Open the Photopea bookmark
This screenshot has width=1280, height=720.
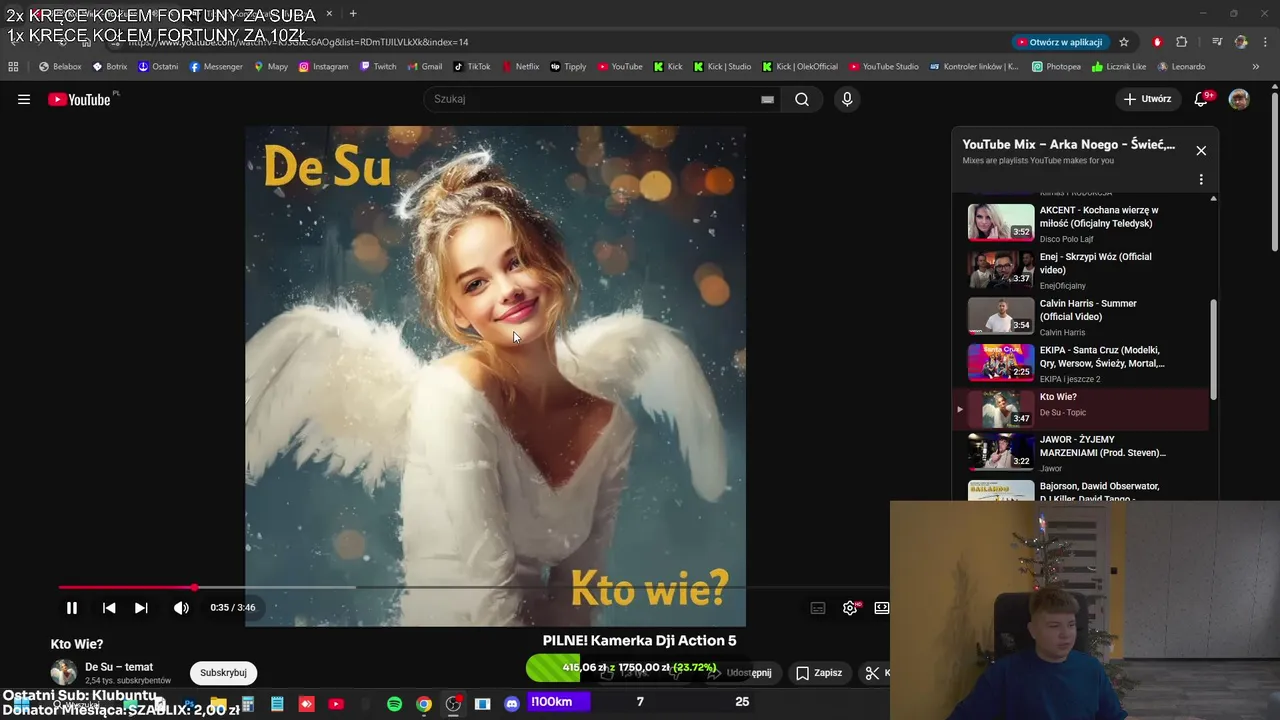(x=1057, y=67)
